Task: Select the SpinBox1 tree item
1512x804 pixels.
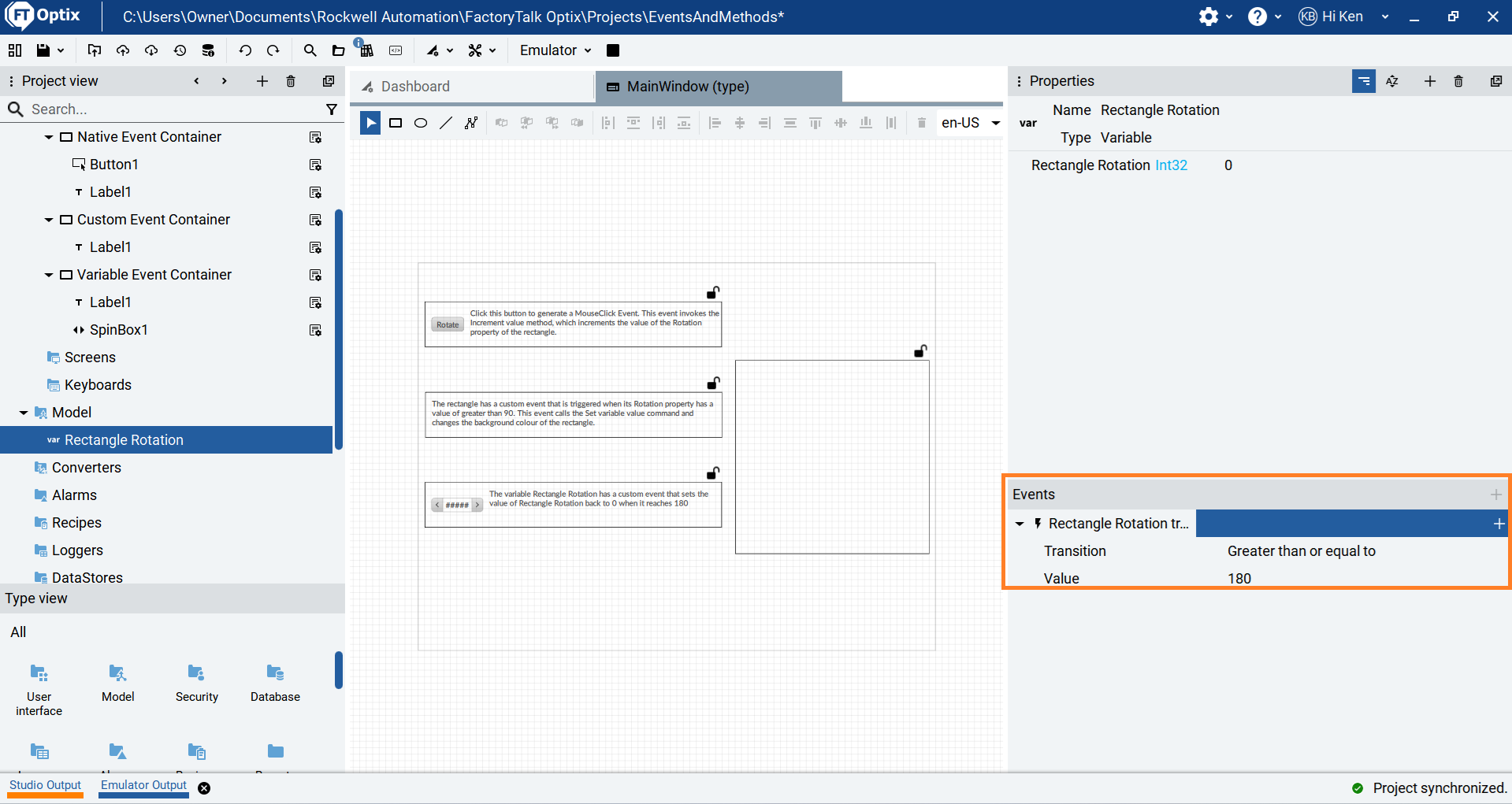Action: pos(119,330)
